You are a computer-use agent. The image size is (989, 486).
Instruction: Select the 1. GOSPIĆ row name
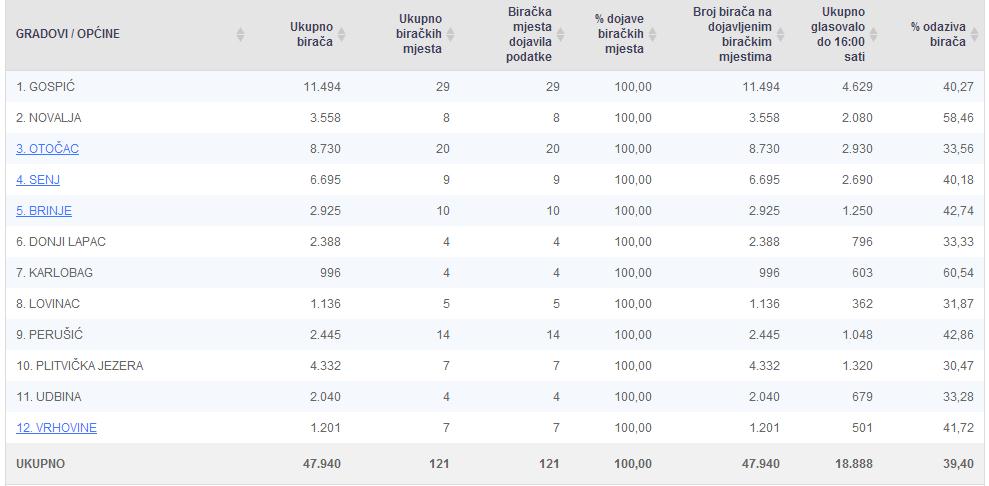point(45,87)
